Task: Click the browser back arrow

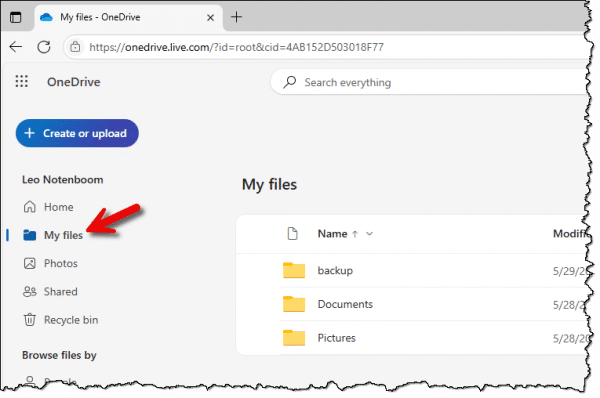Action: click(16, 47)
